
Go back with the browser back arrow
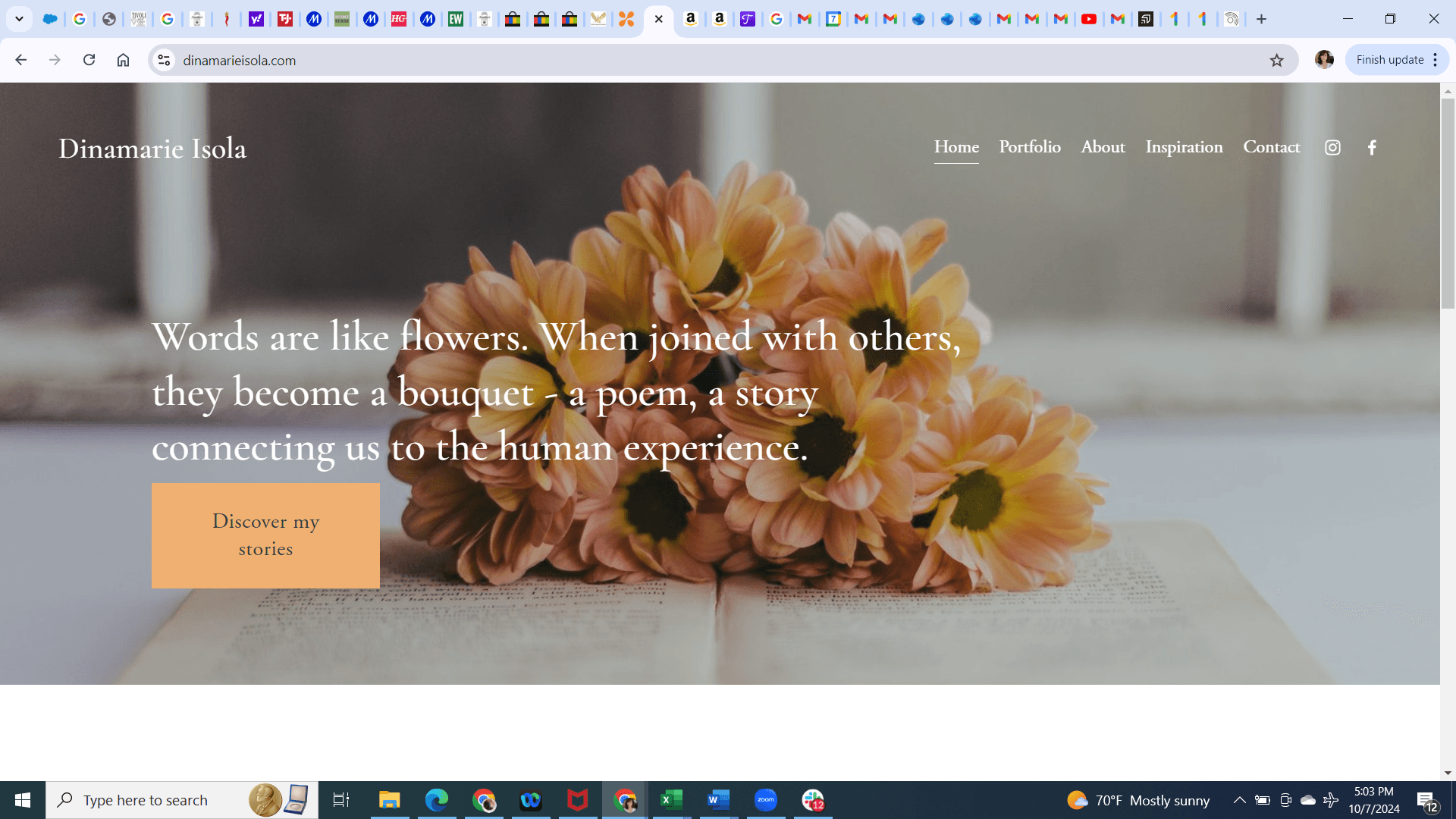(x=20, y=60)
